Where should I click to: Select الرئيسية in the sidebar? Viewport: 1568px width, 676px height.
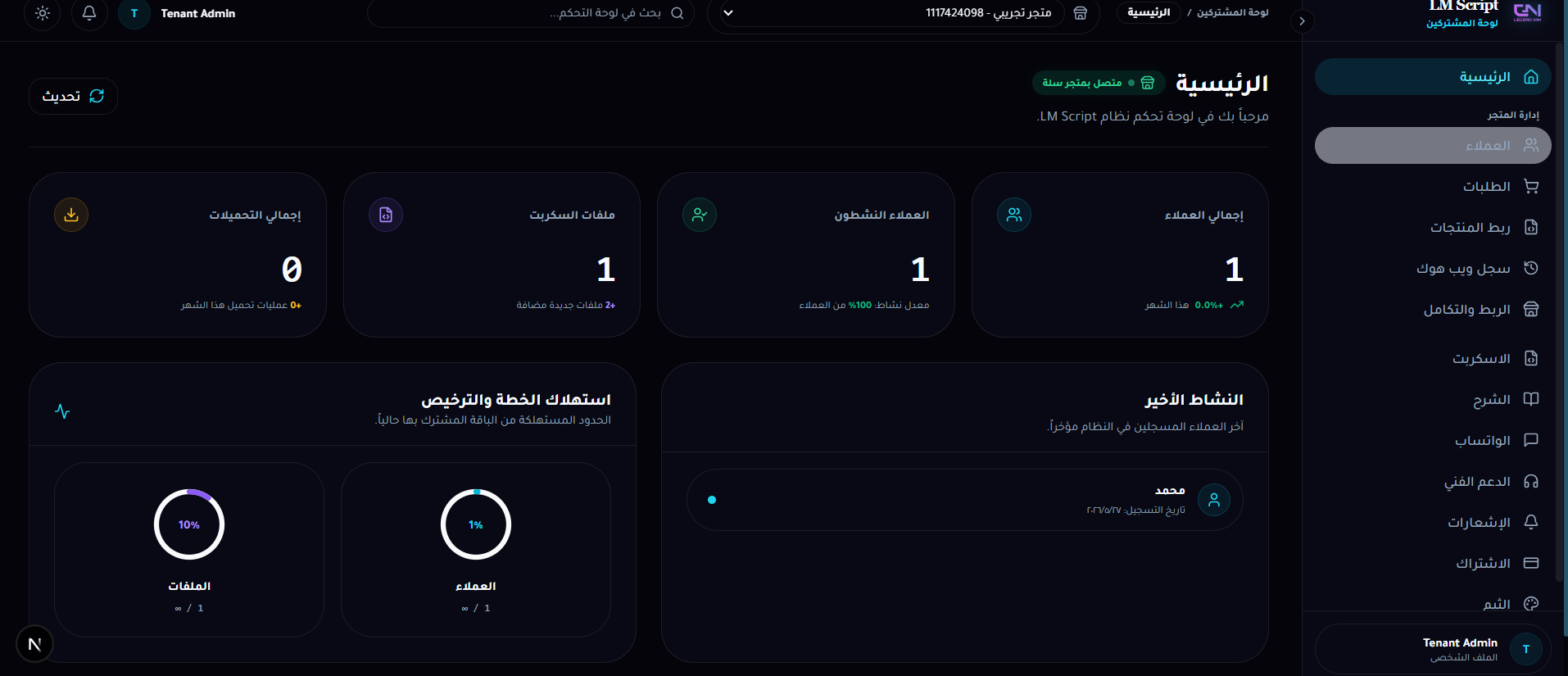(1433, 77)
